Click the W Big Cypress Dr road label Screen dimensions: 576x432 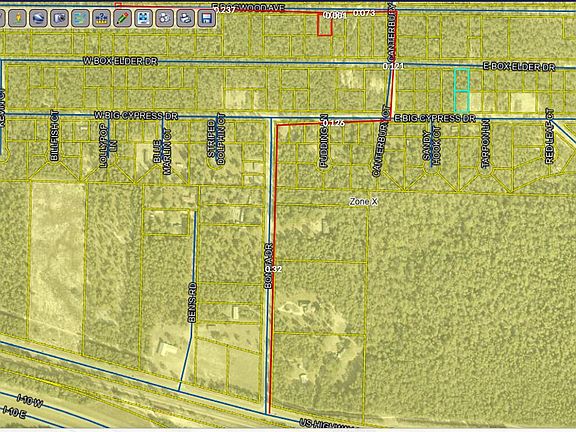(x=136, y=116)
